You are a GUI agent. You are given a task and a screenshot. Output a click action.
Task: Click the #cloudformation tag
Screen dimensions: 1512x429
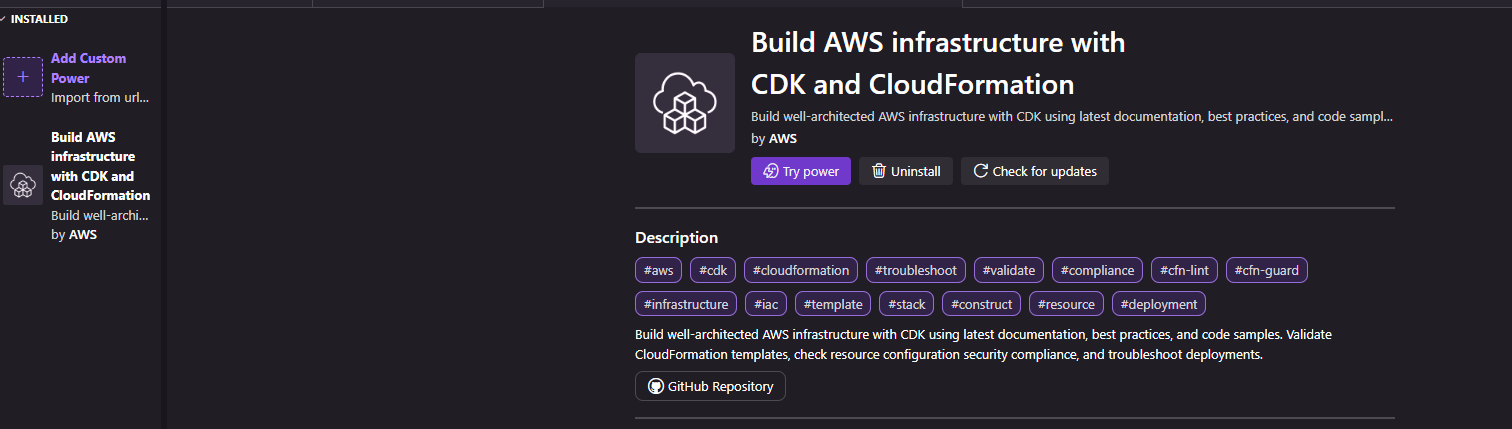801,270
